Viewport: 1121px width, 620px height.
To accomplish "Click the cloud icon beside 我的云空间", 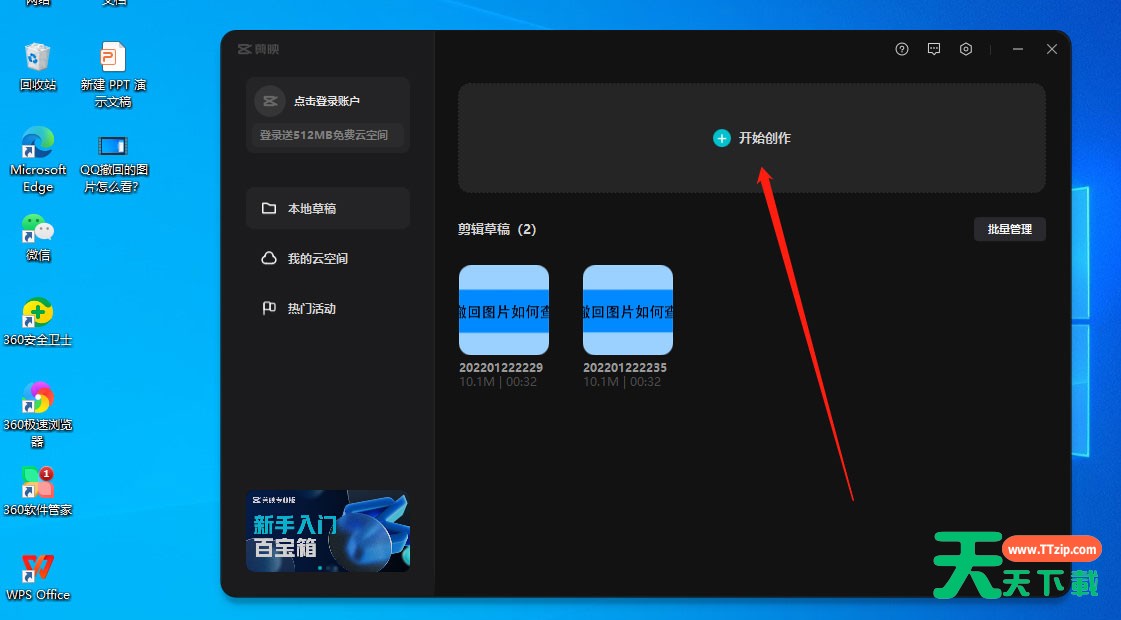I will [x=269, y=258].
